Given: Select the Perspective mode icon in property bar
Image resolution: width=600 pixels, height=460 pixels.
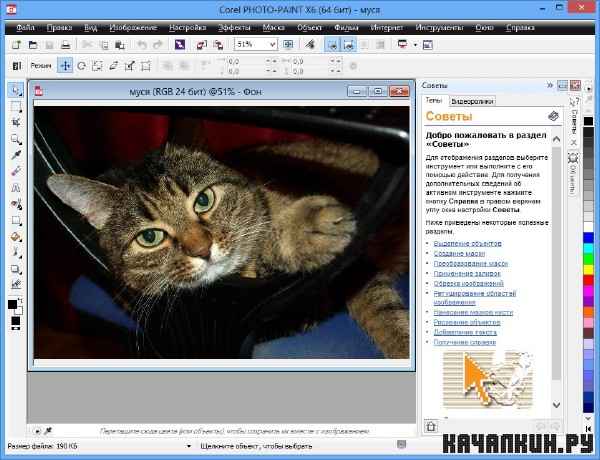Looking at the screenshot, I should [145, 66].
